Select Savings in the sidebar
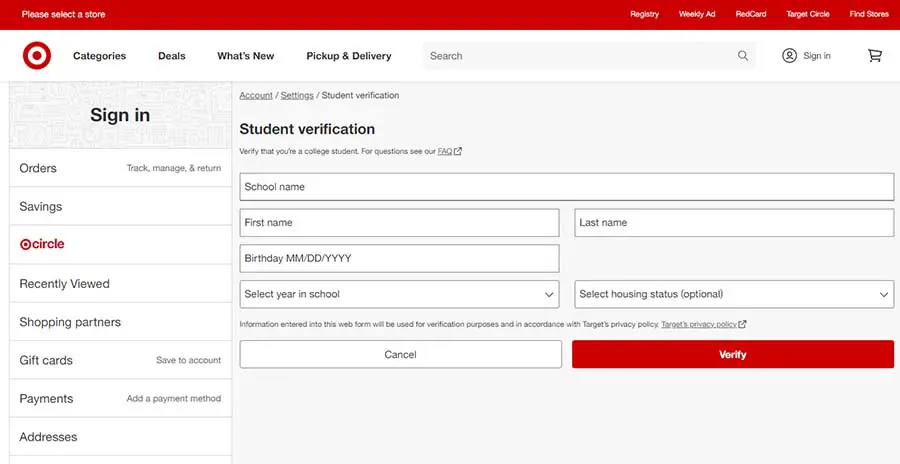This screenshot has height=464, width=900. (x=121, y=206)
